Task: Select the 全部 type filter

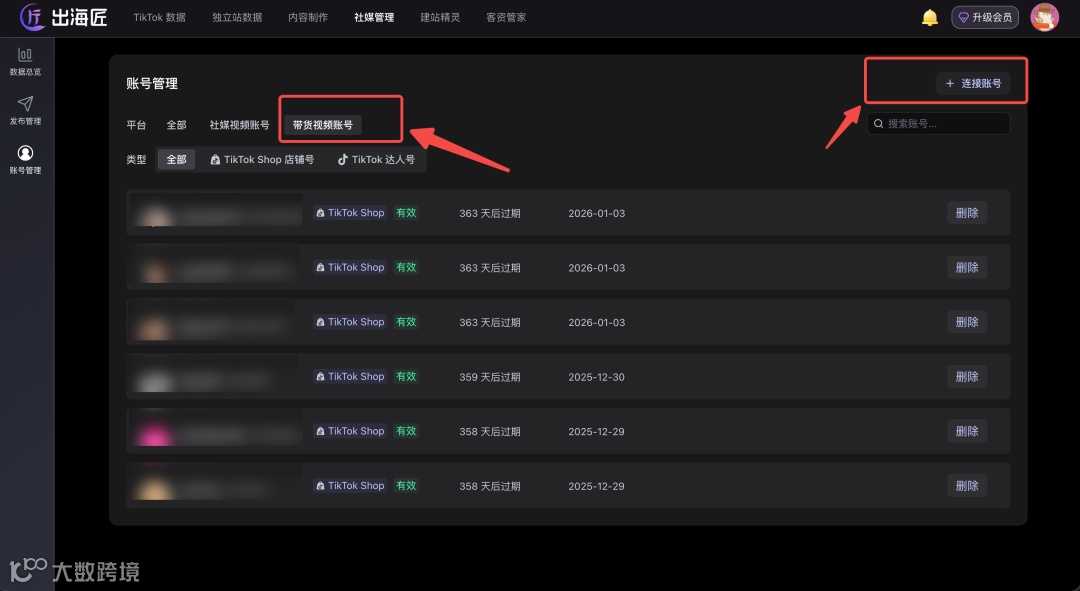Action: click(x=176, y=159)
